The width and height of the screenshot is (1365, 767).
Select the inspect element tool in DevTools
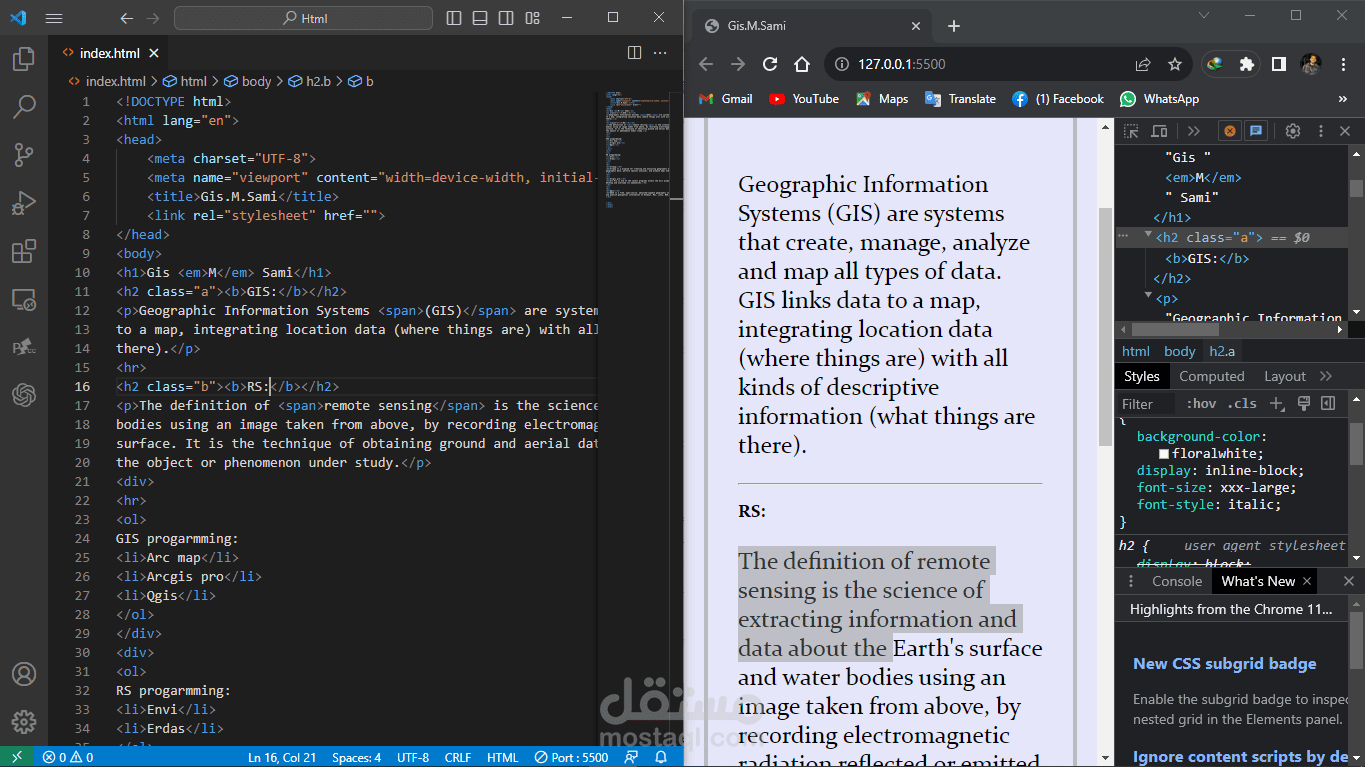pos(1131,131)
